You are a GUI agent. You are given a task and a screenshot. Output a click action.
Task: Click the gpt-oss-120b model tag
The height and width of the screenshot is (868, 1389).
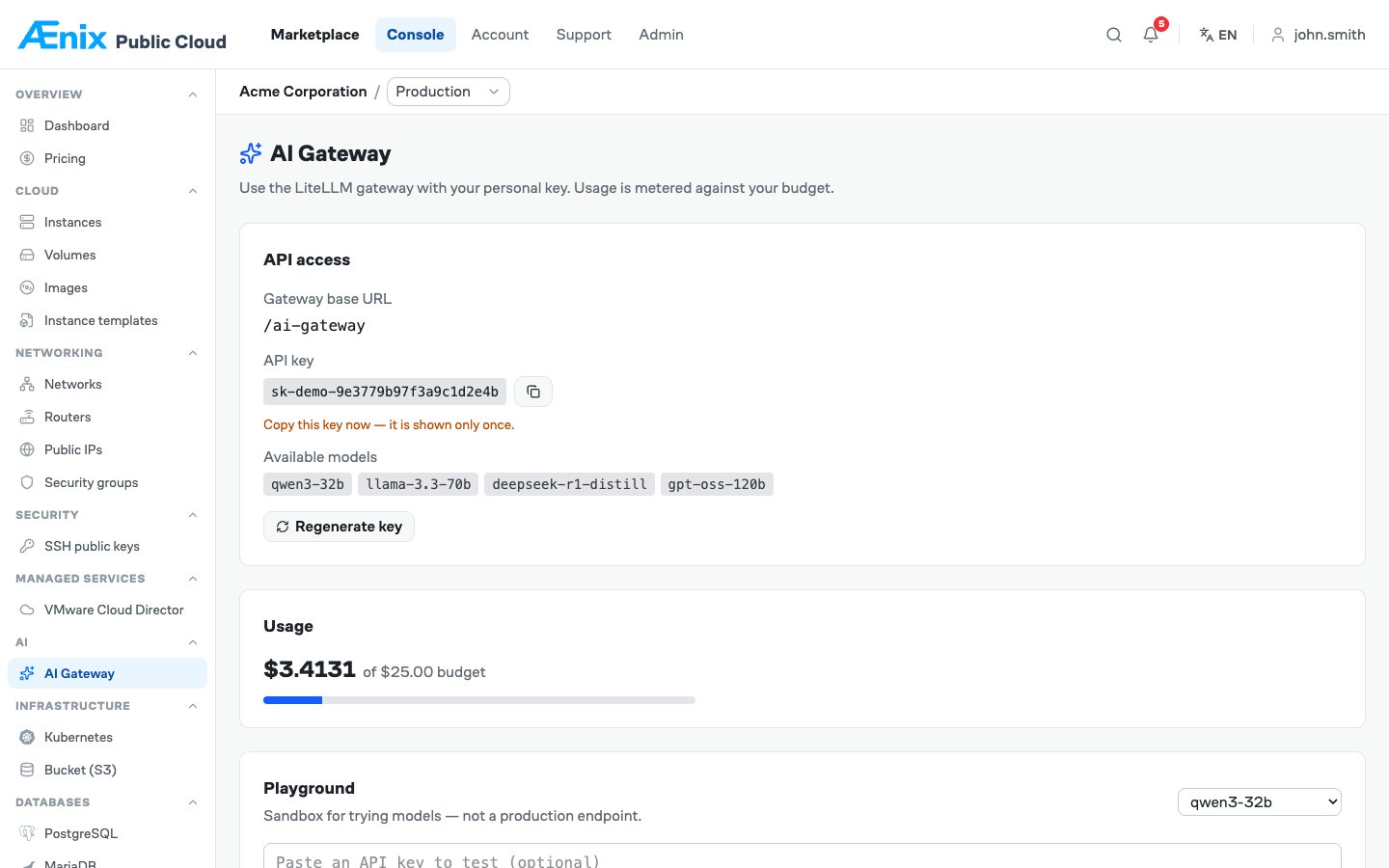717,484
